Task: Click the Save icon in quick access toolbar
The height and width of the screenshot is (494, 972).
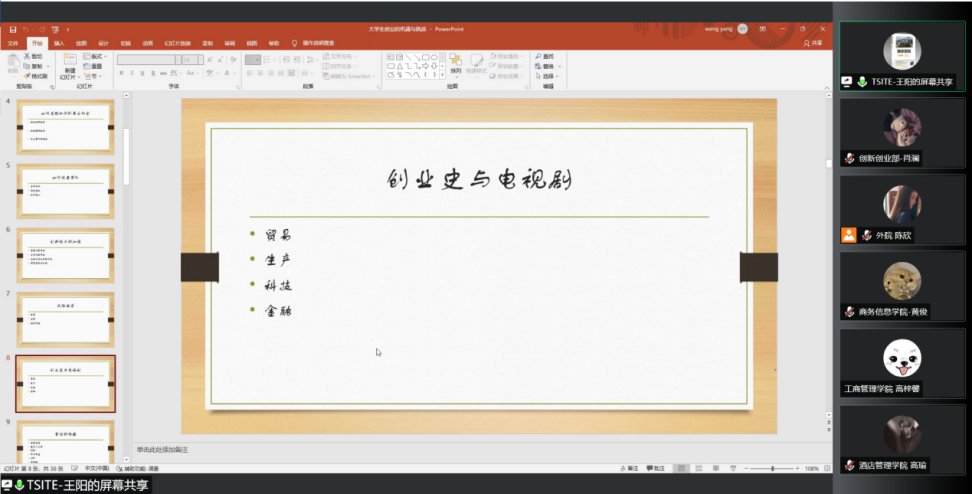Action: point(11,29)
